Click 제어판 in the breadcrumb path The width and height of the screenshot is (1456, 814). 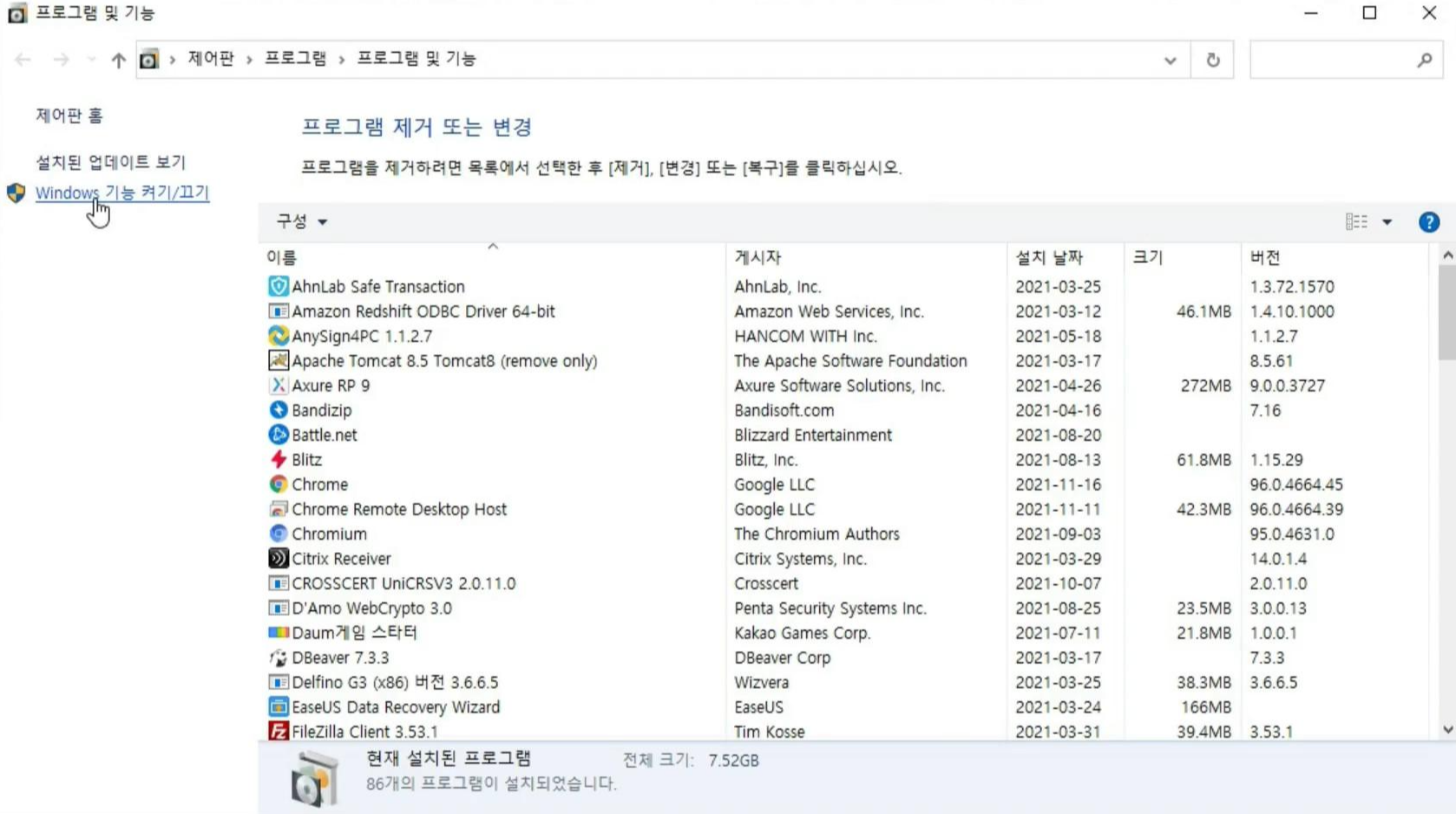[211, 58]
